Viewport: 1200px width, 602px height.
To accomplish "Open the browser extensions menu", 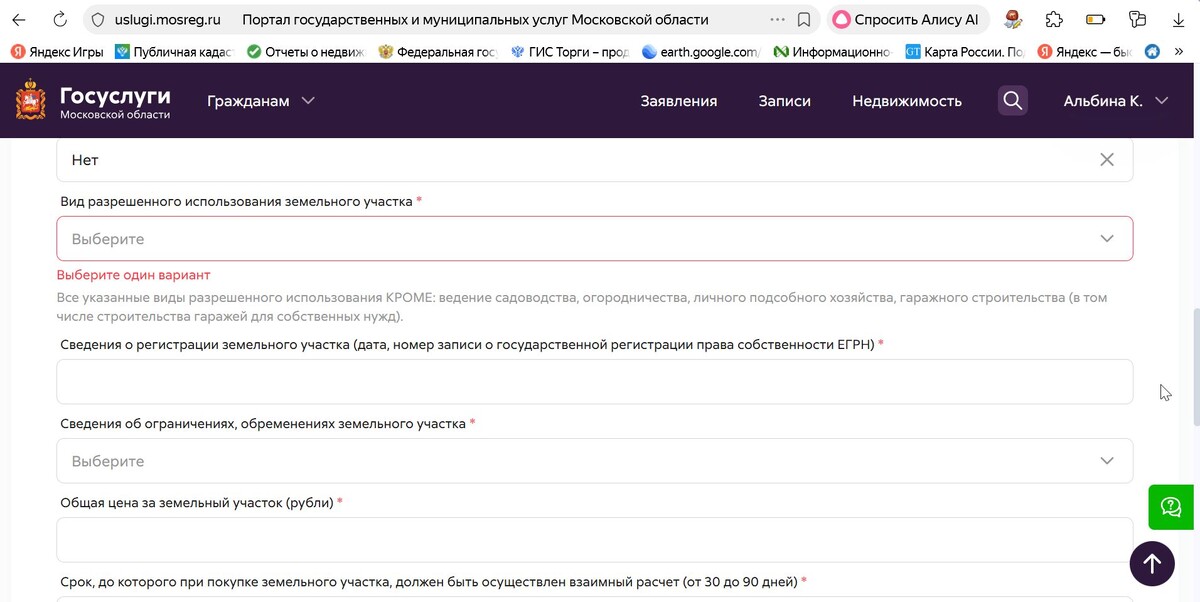I will (1053, 19).
